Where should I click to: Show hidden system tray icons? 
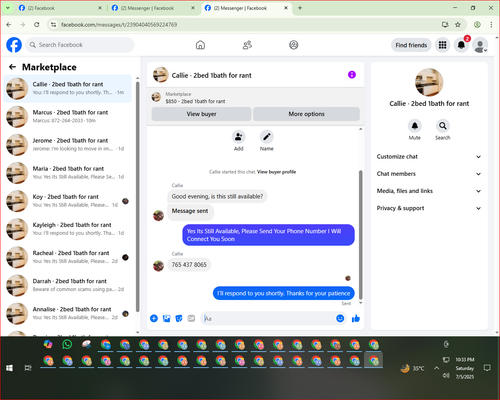[436, 368]
